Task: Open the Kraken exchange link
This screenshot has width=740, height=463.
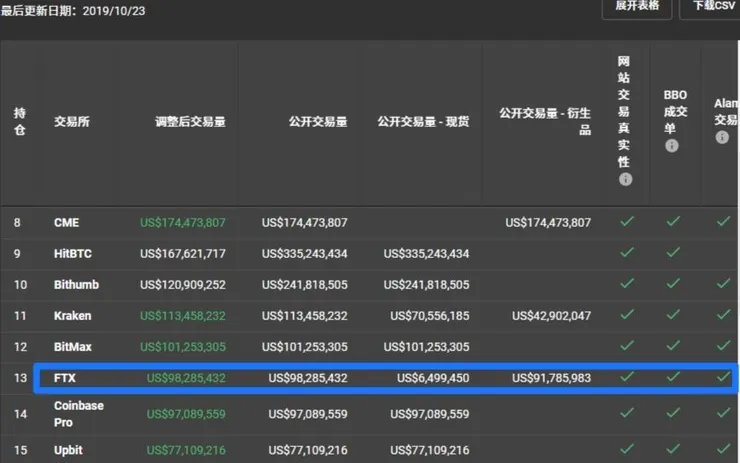Action: pyautogui.click(x=73, y=316)
